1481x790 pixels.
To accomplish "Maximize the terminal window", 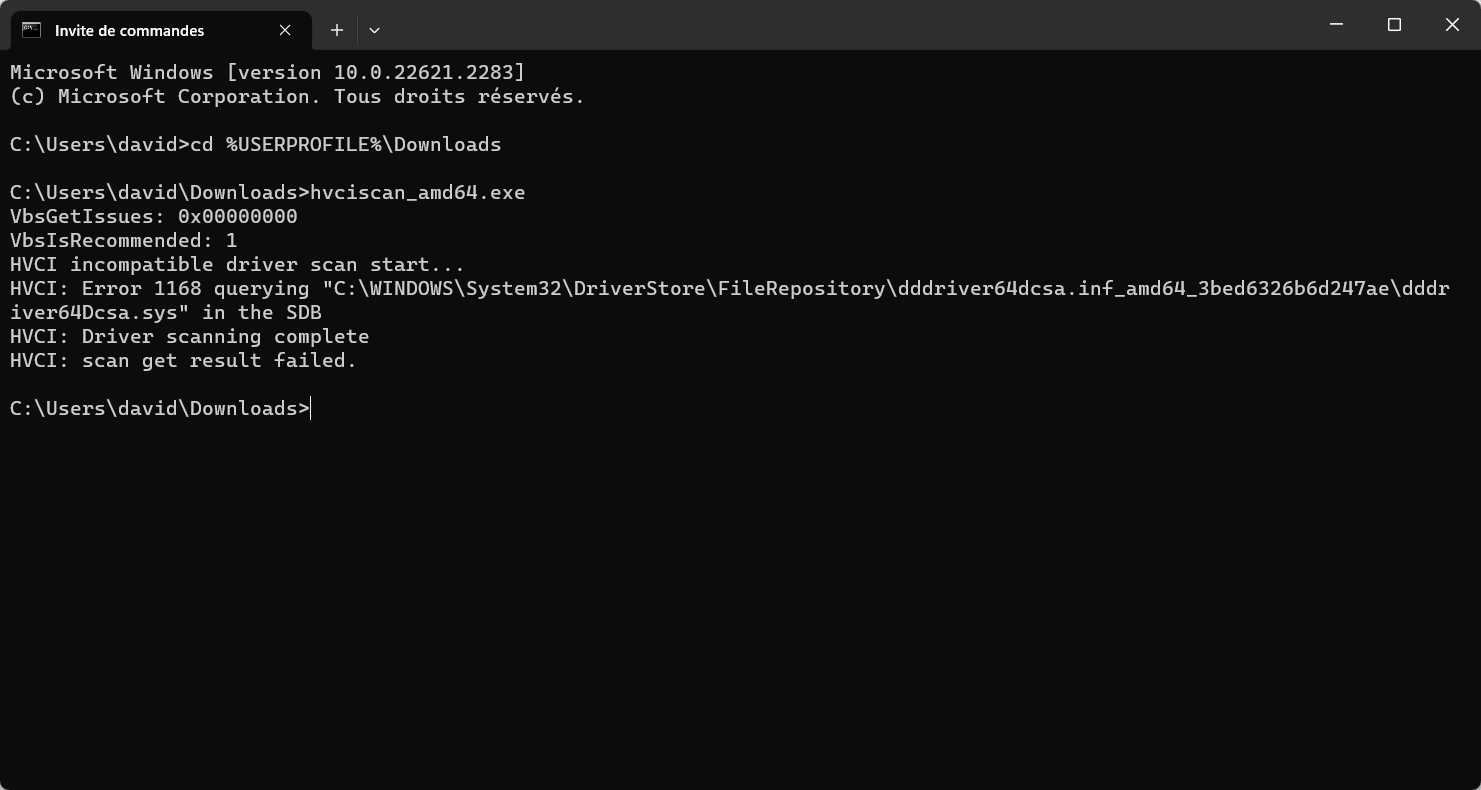I will (x=1394, y=25).
